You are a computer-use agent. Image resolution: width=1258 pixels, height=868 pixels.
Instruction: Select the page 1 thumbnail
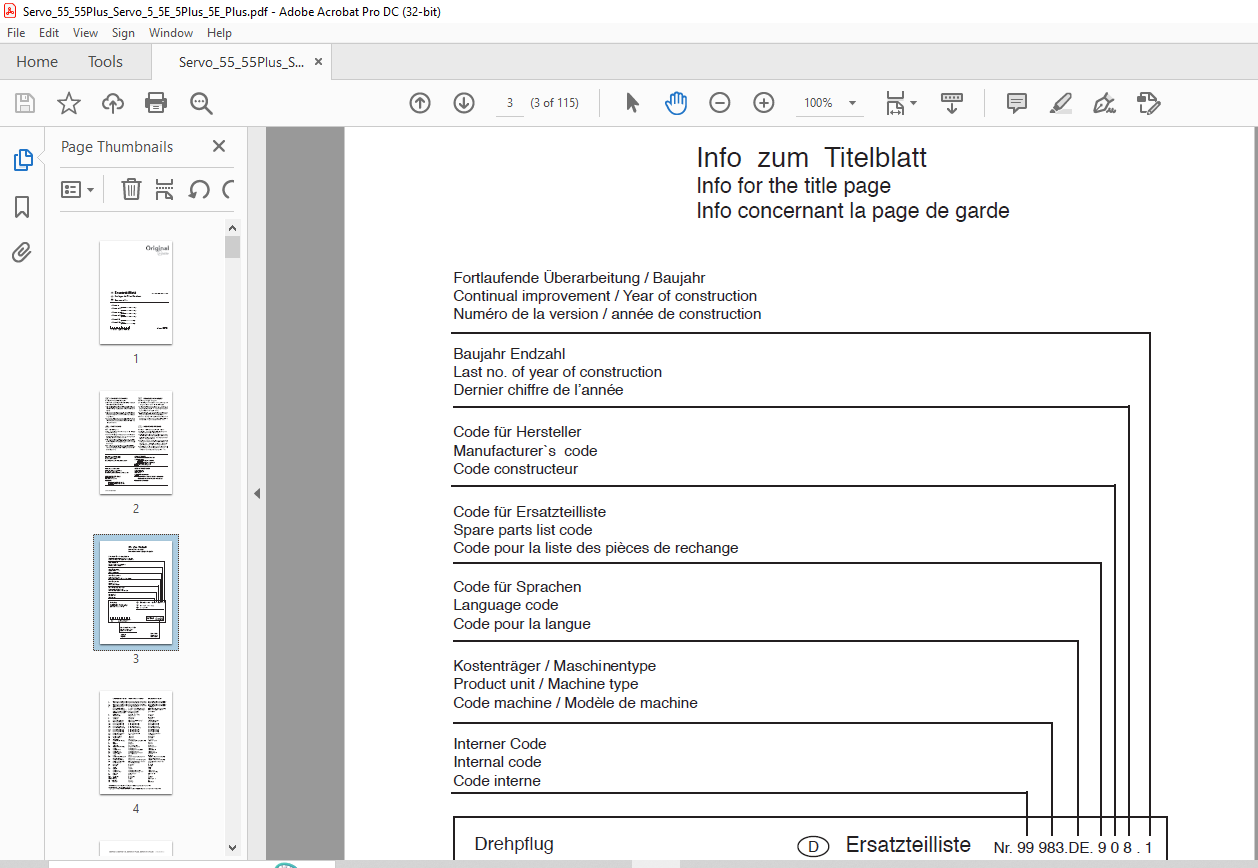pyautogui.click(x=136, y=292)
